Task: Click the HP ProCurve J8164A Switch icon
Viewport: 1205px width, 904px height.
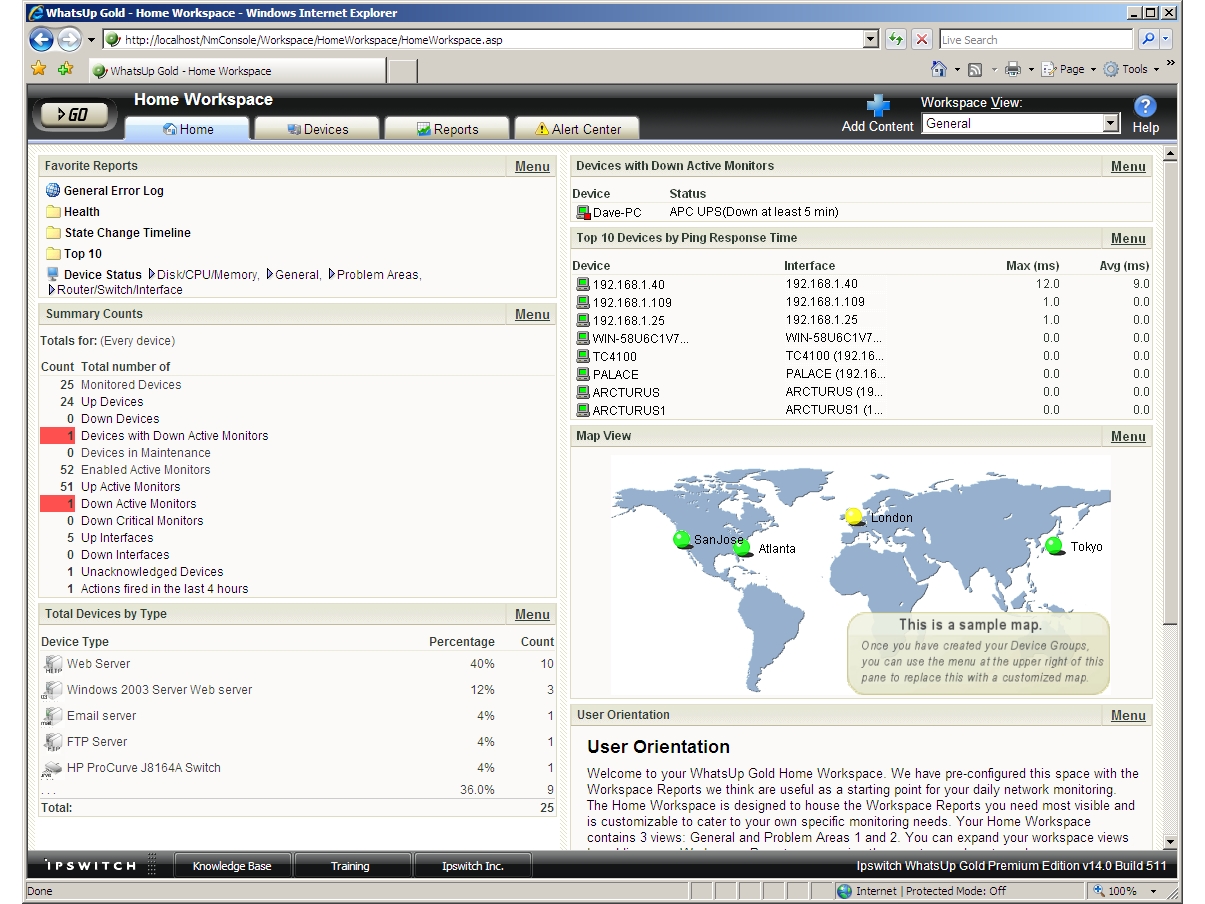Action: click(x=52, y=768)
